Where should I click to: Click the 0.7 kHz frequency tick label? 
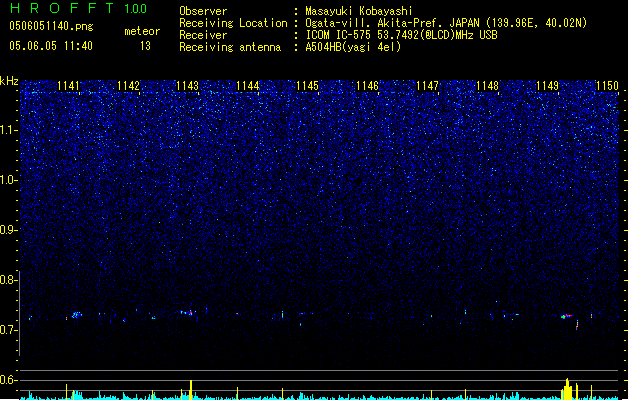coord(9,330)
